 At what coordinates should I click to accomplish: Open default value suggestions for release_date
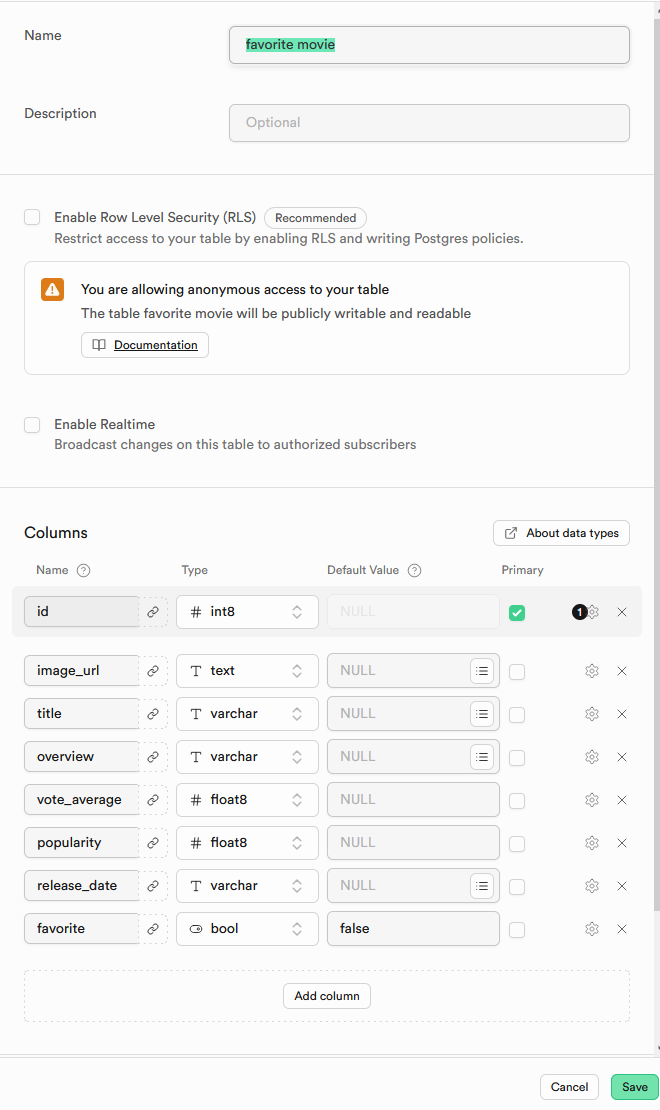click(x=482, y=886)
